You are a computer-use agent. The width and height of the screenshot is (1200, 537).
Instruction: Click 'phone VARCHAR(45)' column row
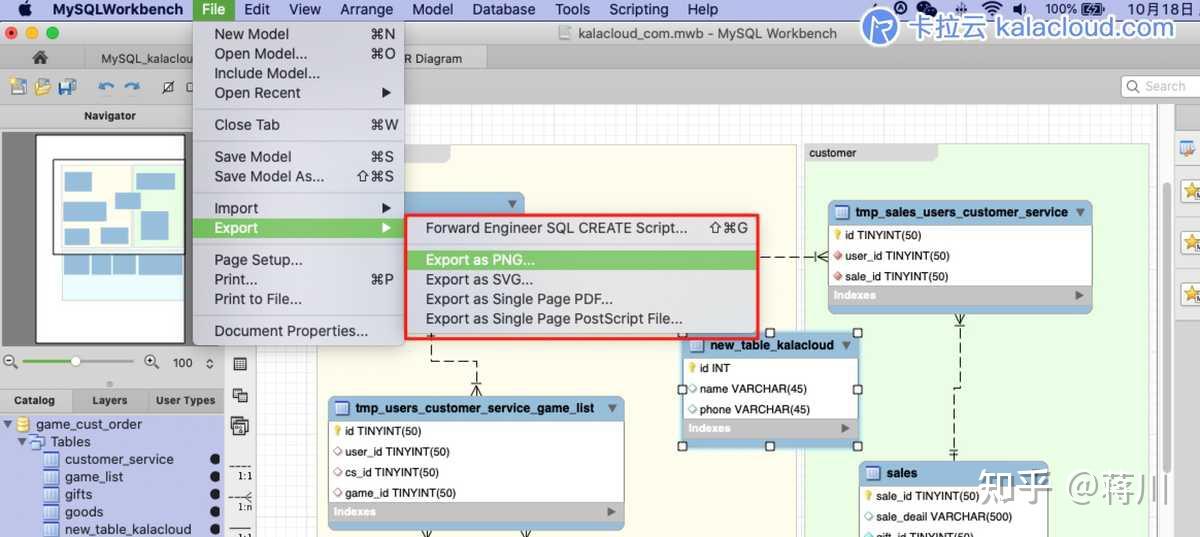point(770,409)
